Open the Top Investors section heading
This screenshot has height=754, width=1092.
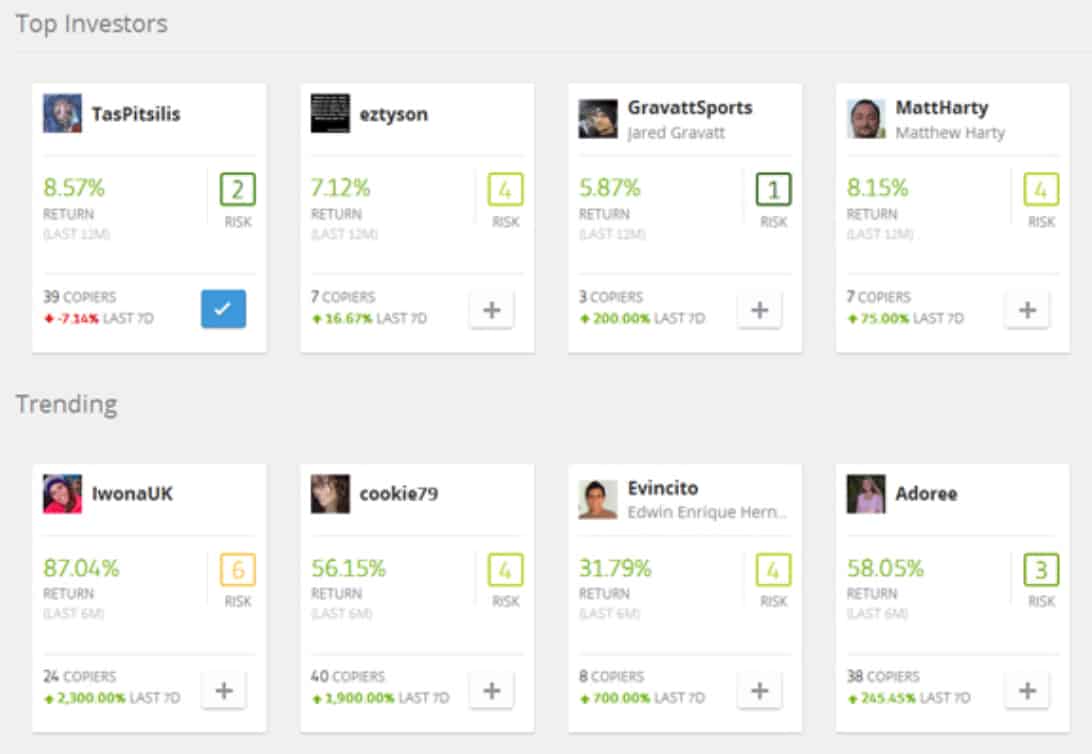[x=91, y=24]
